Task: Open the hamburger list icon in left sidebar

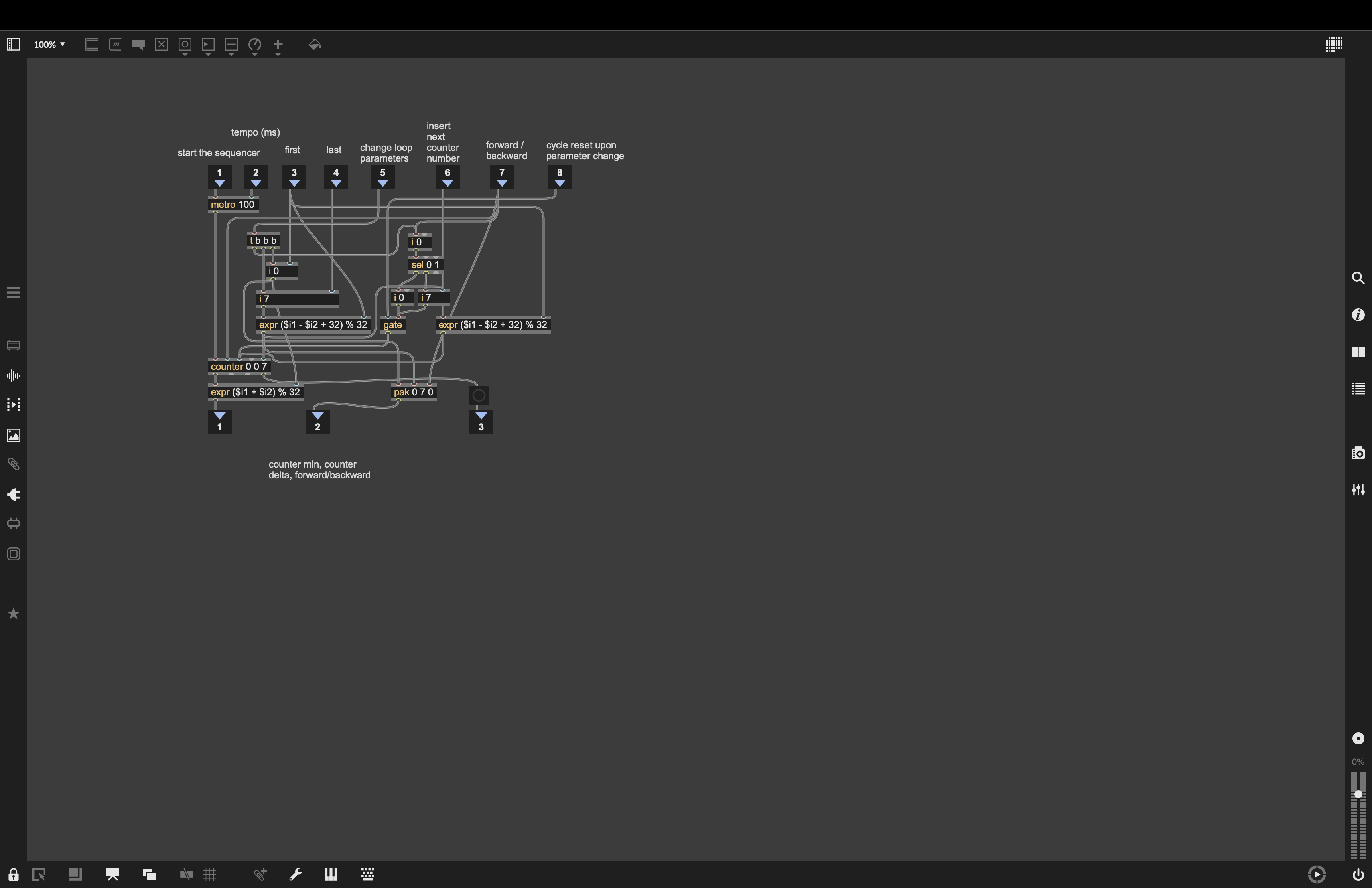Action: point(14,293)
